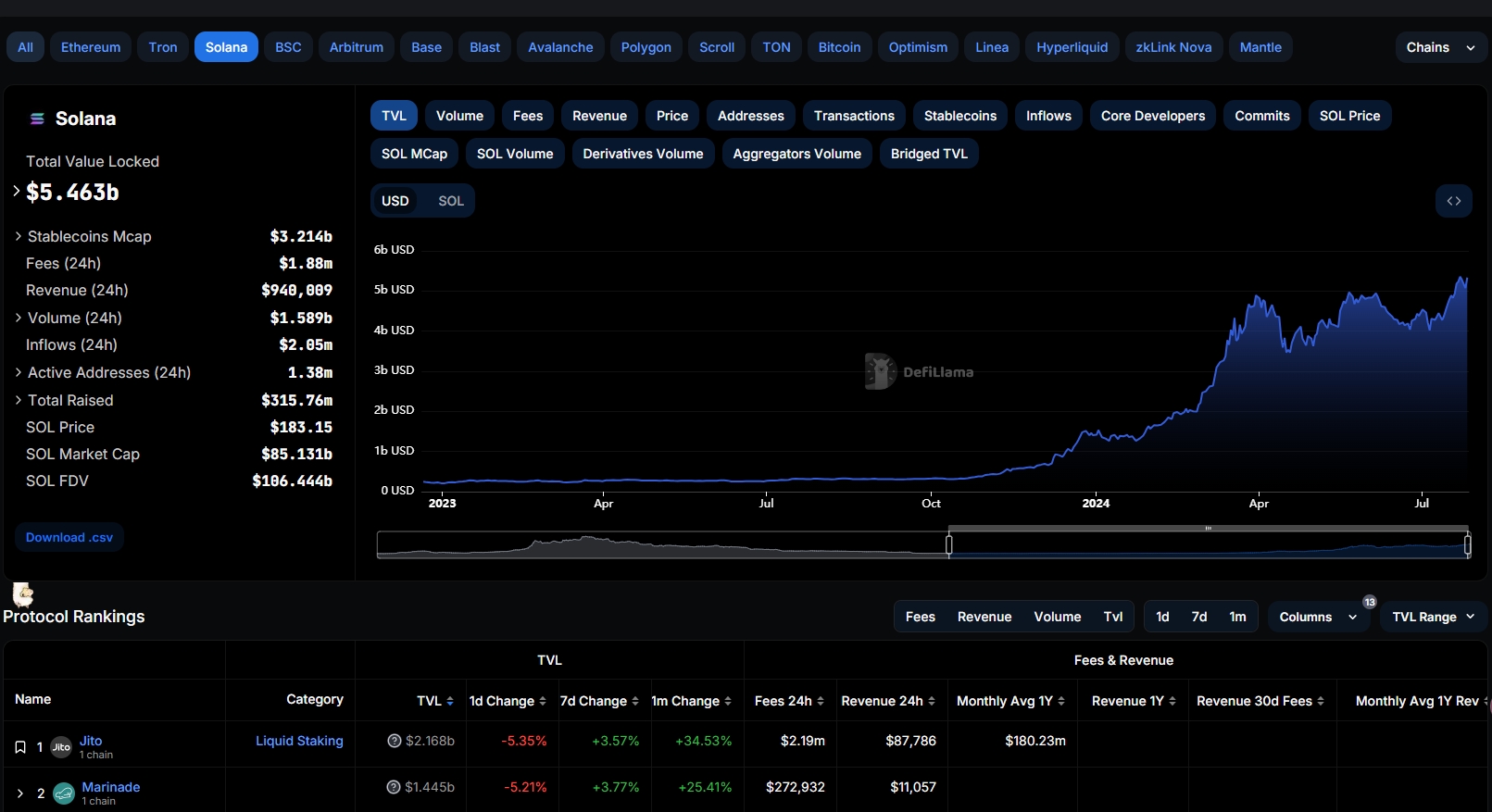Screen dimensions: 1492x812
Task: Bookmark the Jito protocol row
Action: (20, 747)
